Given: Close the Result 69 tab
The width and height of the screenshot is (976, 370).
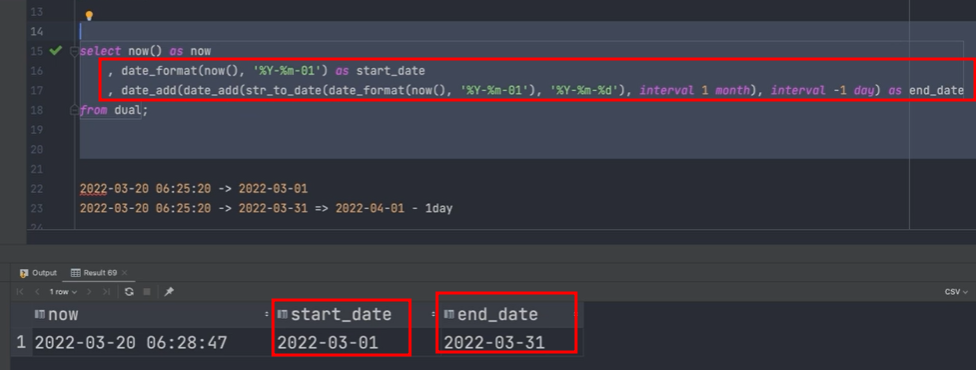Looking at the screenshot, I should tap(124, 273).
